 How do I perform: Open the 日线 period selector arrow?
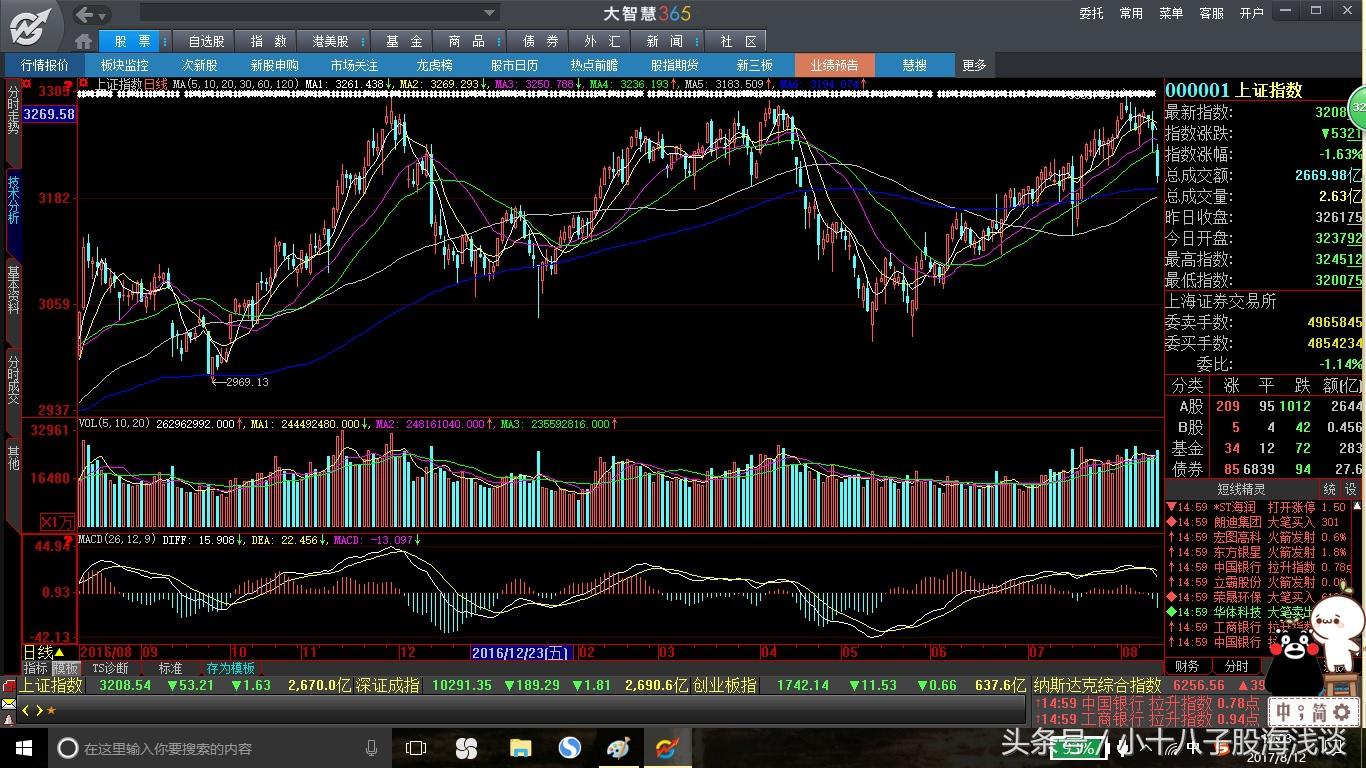[59, 653]
